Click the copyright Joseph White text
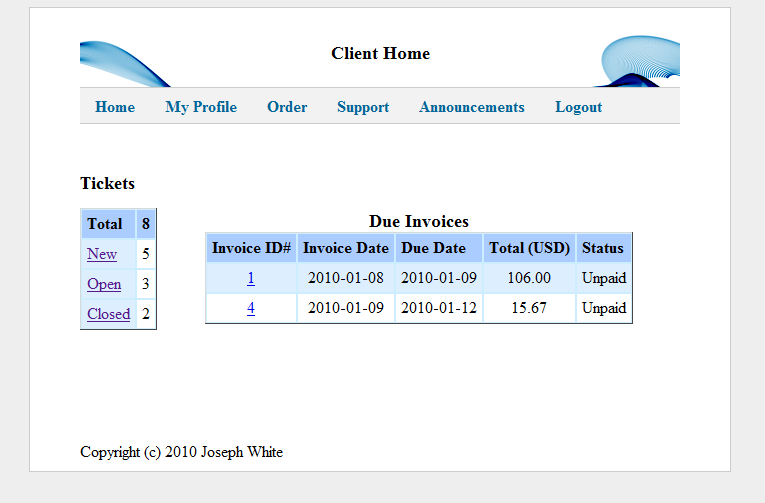Viewport: 765px width, 503px height. click(x=181, y=452)
